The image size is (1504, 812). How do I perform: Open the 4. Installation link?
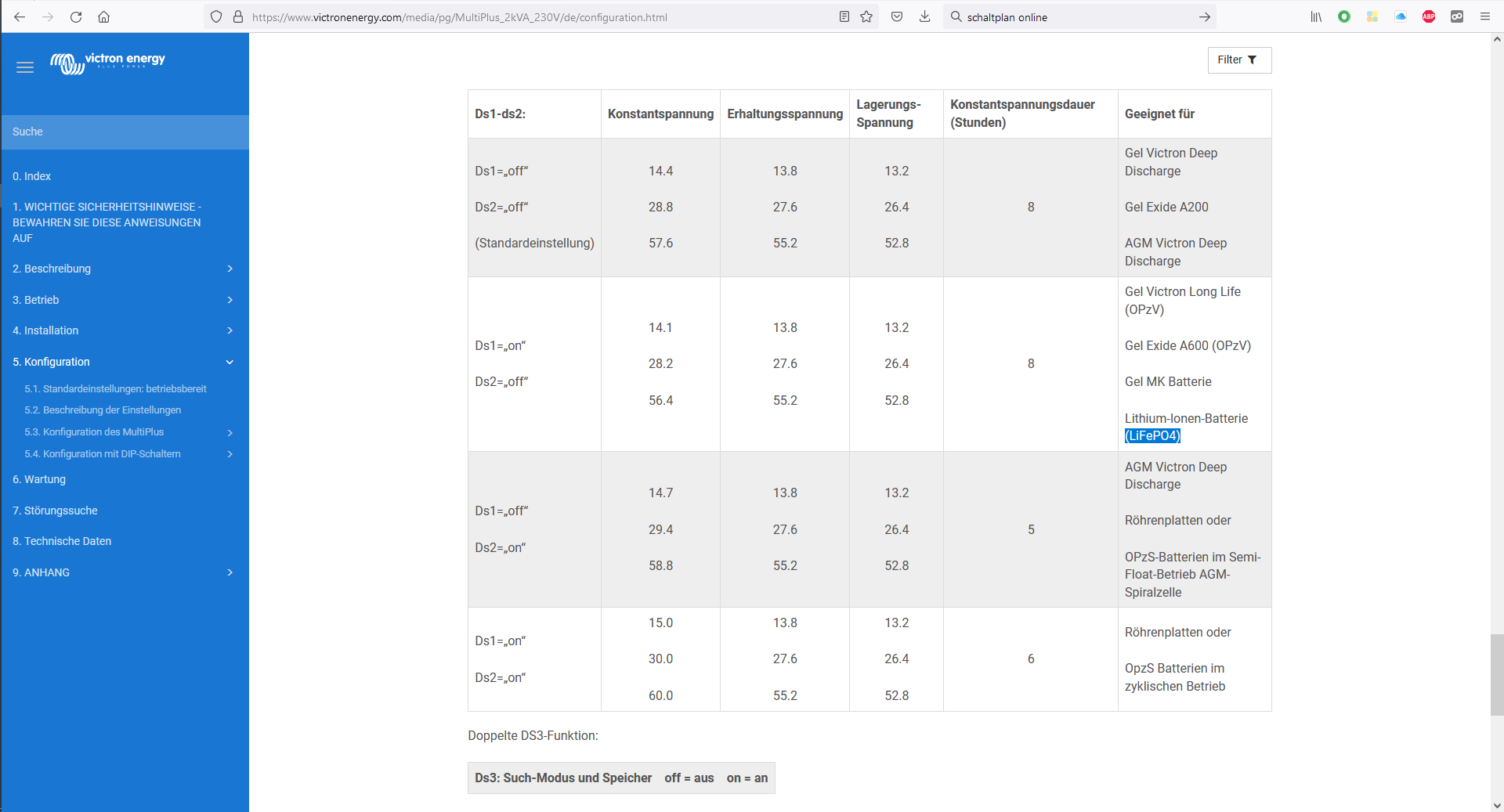(45, 330)
